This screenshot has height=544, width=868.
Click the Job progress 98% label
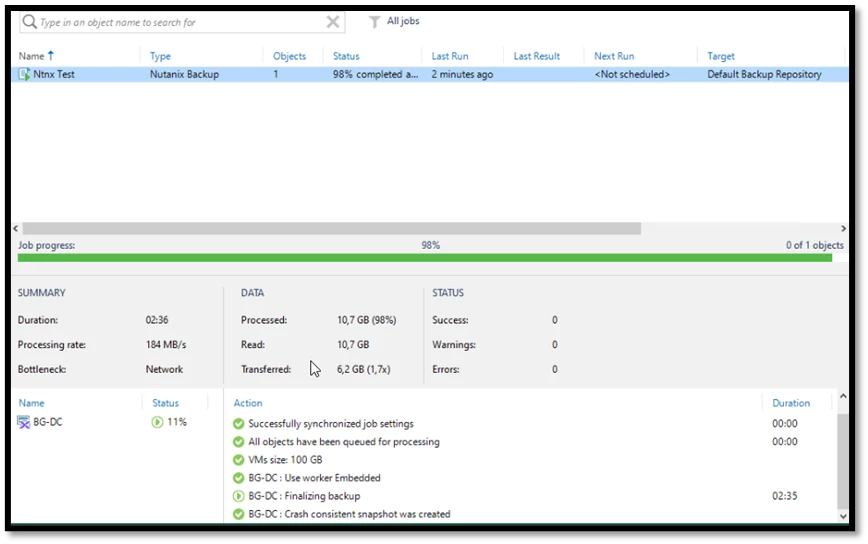click(x=431, y=245)
